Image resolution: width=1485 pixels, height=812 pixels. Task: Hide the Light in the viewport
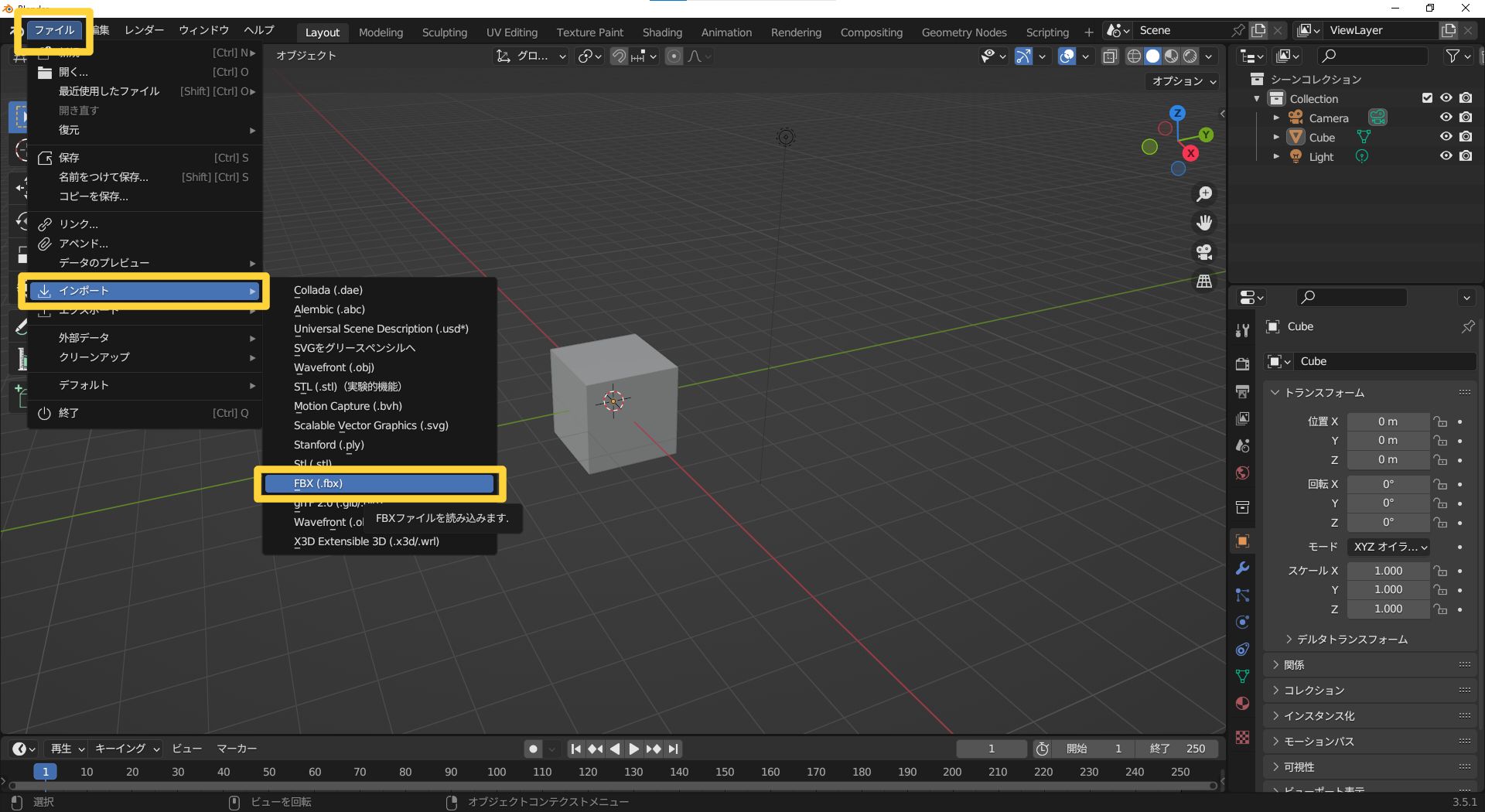point(1446,155)
